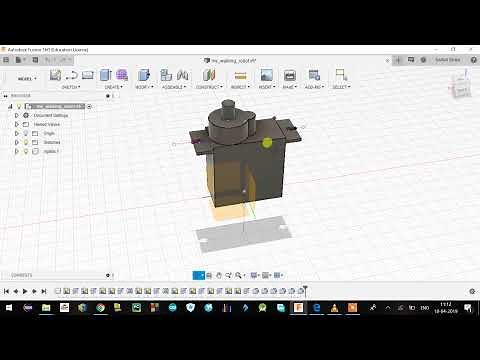
Task: Click the Create Sketch icon
Action: 55,75
